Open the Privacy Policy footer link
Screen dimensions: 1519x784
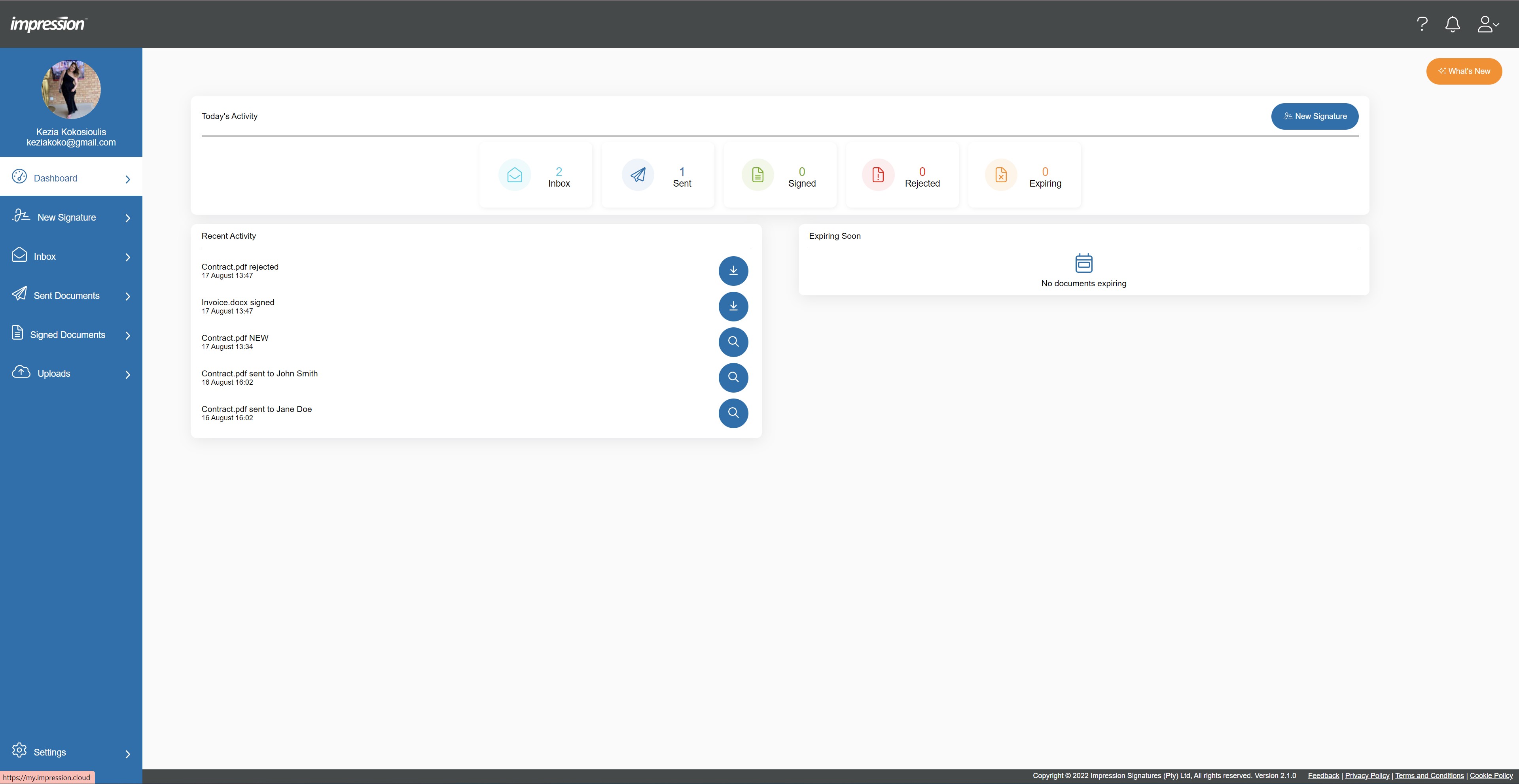(x=1367, y=776)
